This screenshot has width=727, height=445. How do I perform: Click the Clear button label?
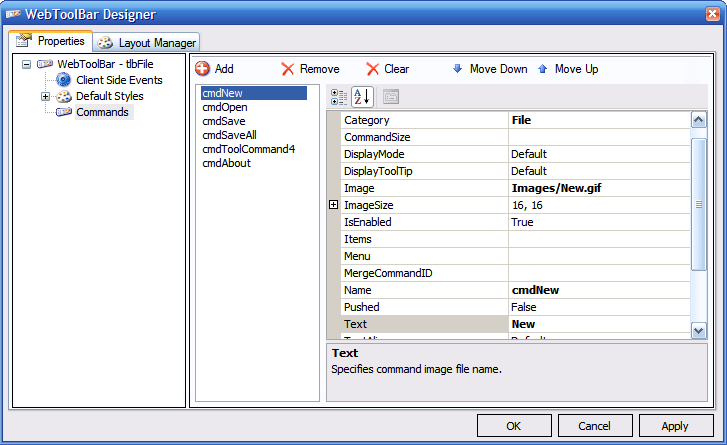click(x=396, y=69)
